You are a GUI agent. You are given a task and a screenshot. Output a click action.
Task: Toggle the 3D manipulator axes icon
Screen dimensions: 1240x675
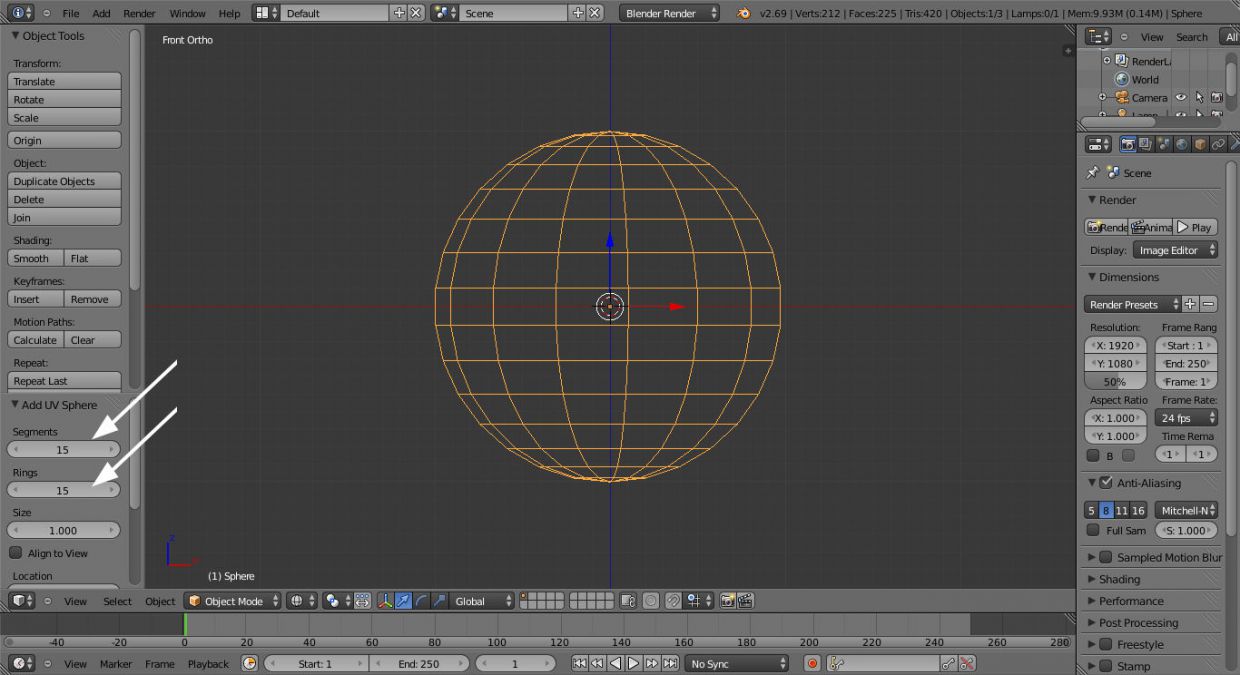click(385, 601)
